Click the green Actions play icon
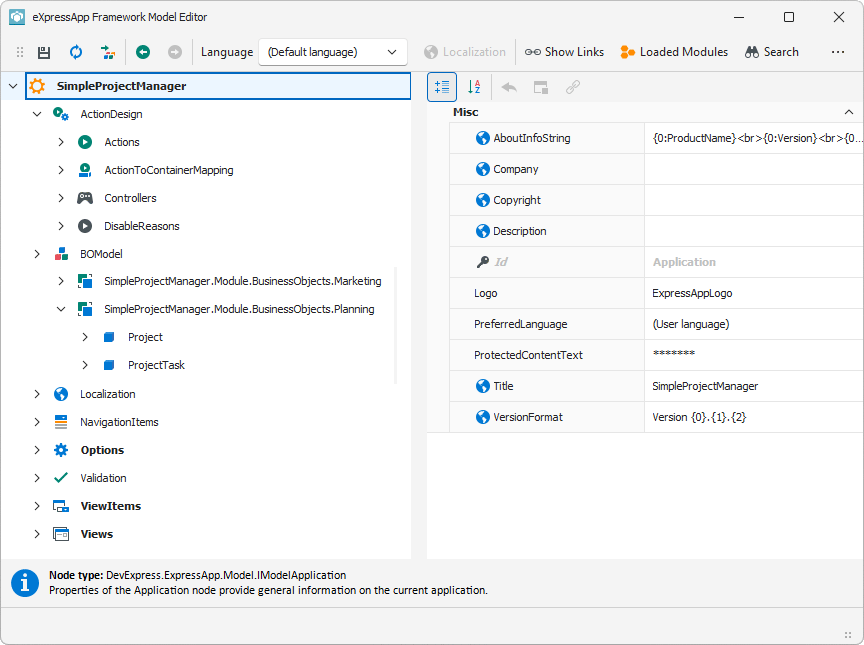864x645 pixels. click(85, 142)
